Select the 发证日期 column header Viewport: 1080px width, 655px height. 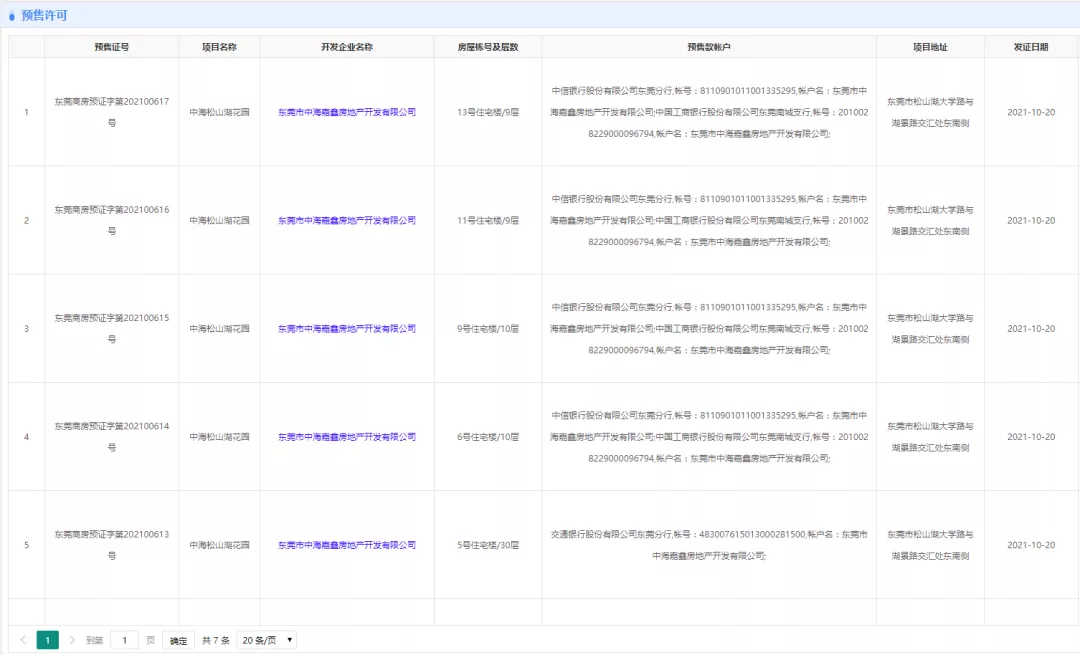[x=1031, y=47]
